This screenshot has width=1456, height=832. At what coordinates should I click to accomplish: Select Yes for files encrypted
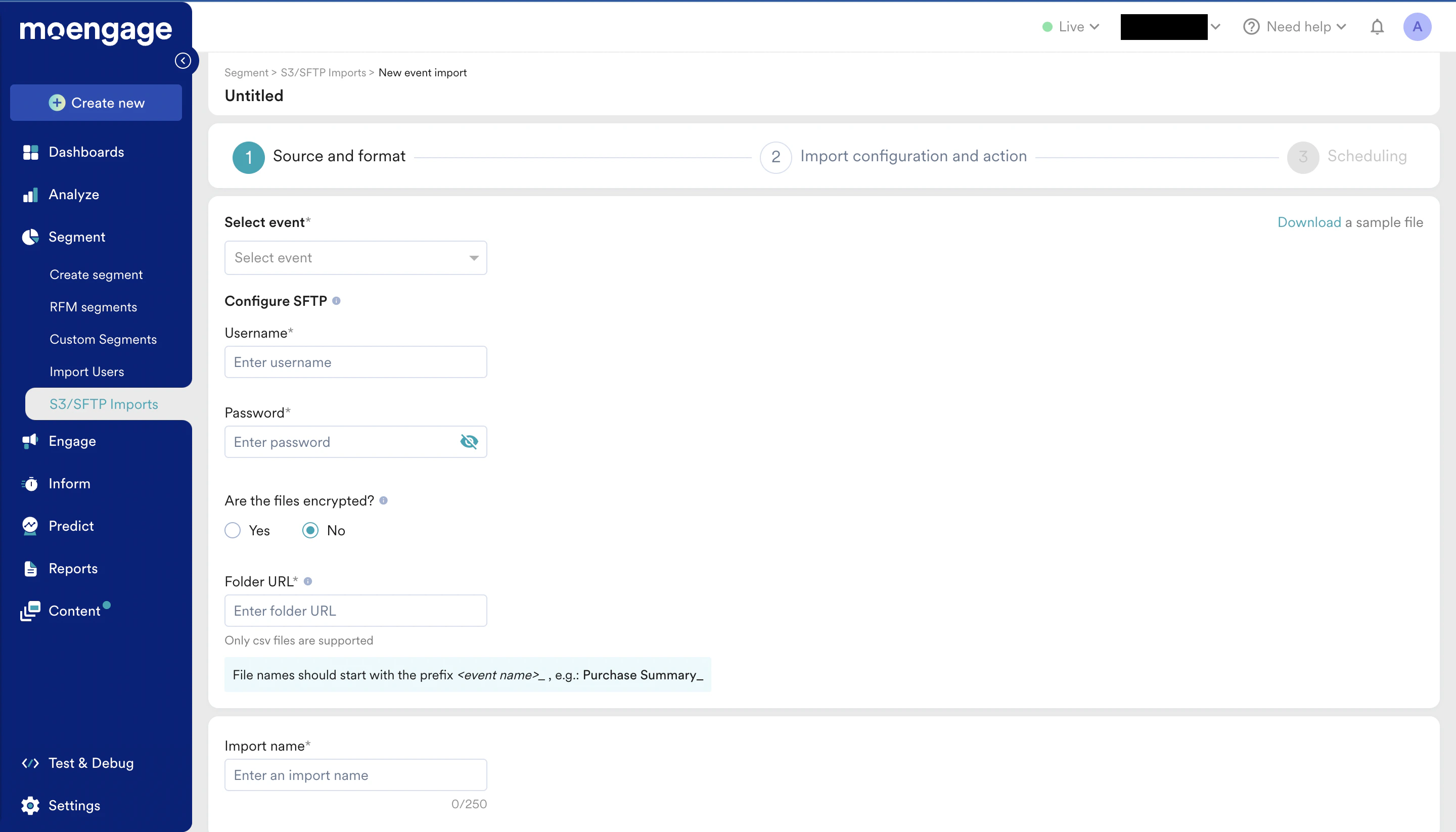click(233, 530)
